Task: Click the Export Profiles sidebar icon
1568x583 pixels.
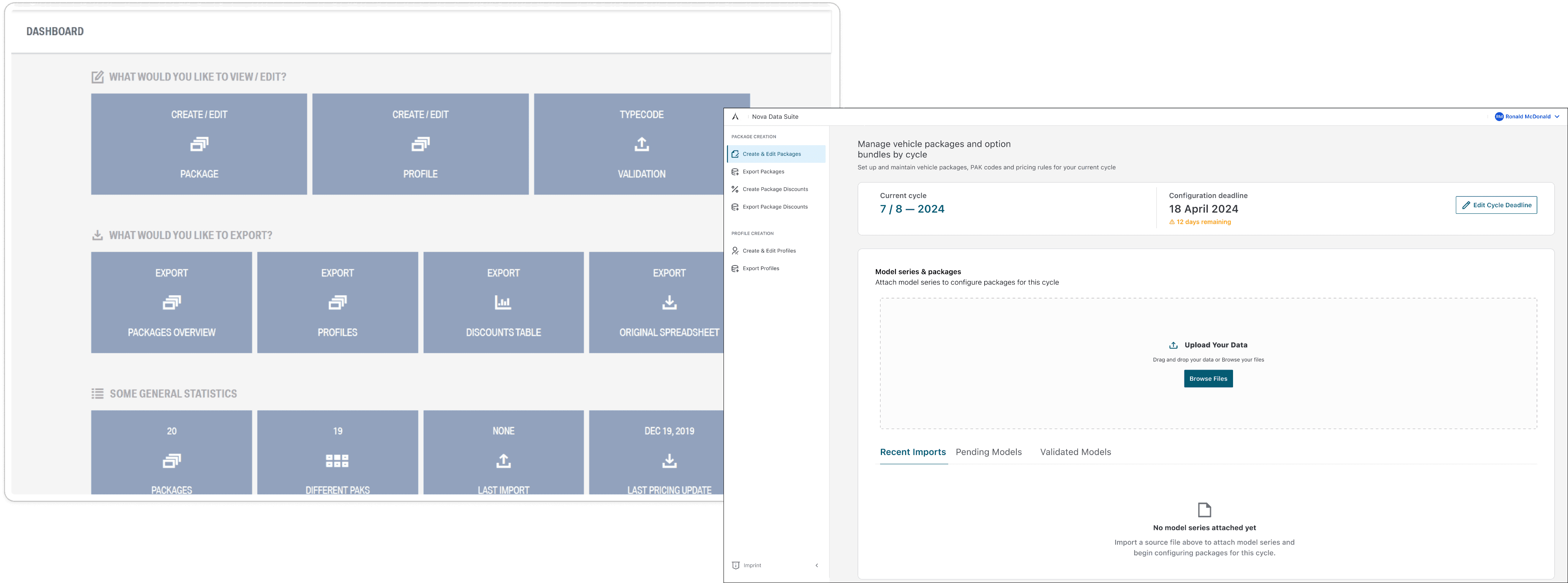Action: pos(735,269)
